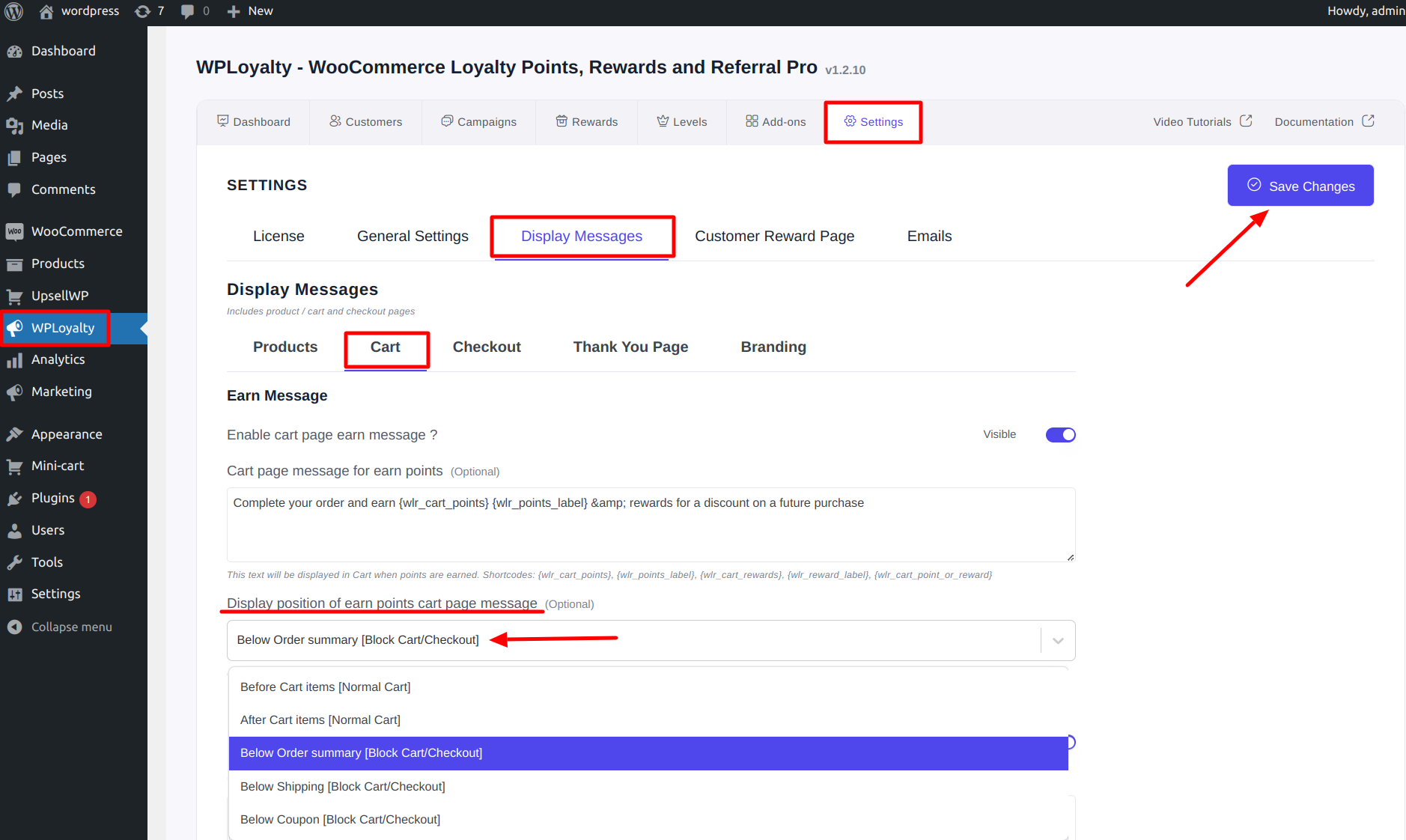
Task: Click the WordPress logo icon in admin bar
Action: [x=14, y=11]
